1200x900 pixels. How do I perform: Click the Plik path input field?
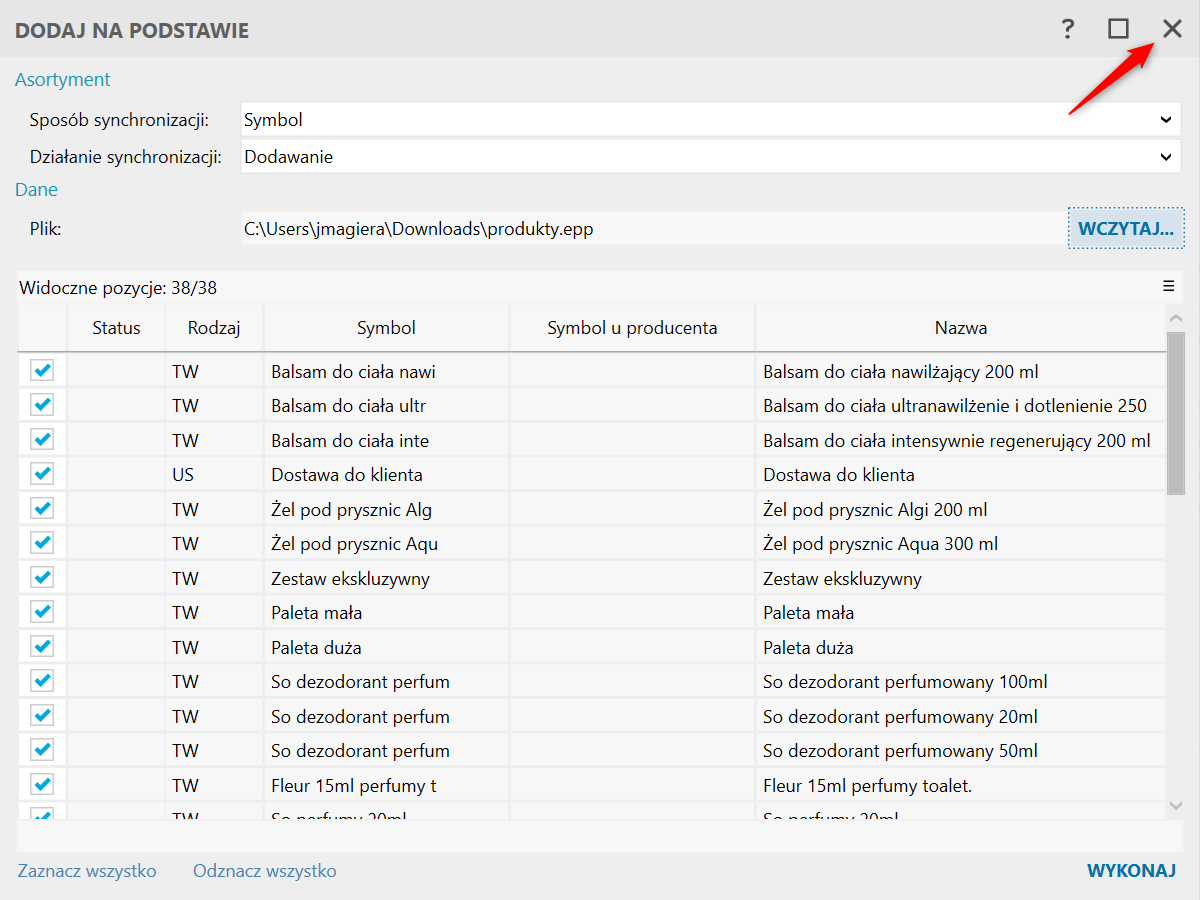[x=650, y=229]
